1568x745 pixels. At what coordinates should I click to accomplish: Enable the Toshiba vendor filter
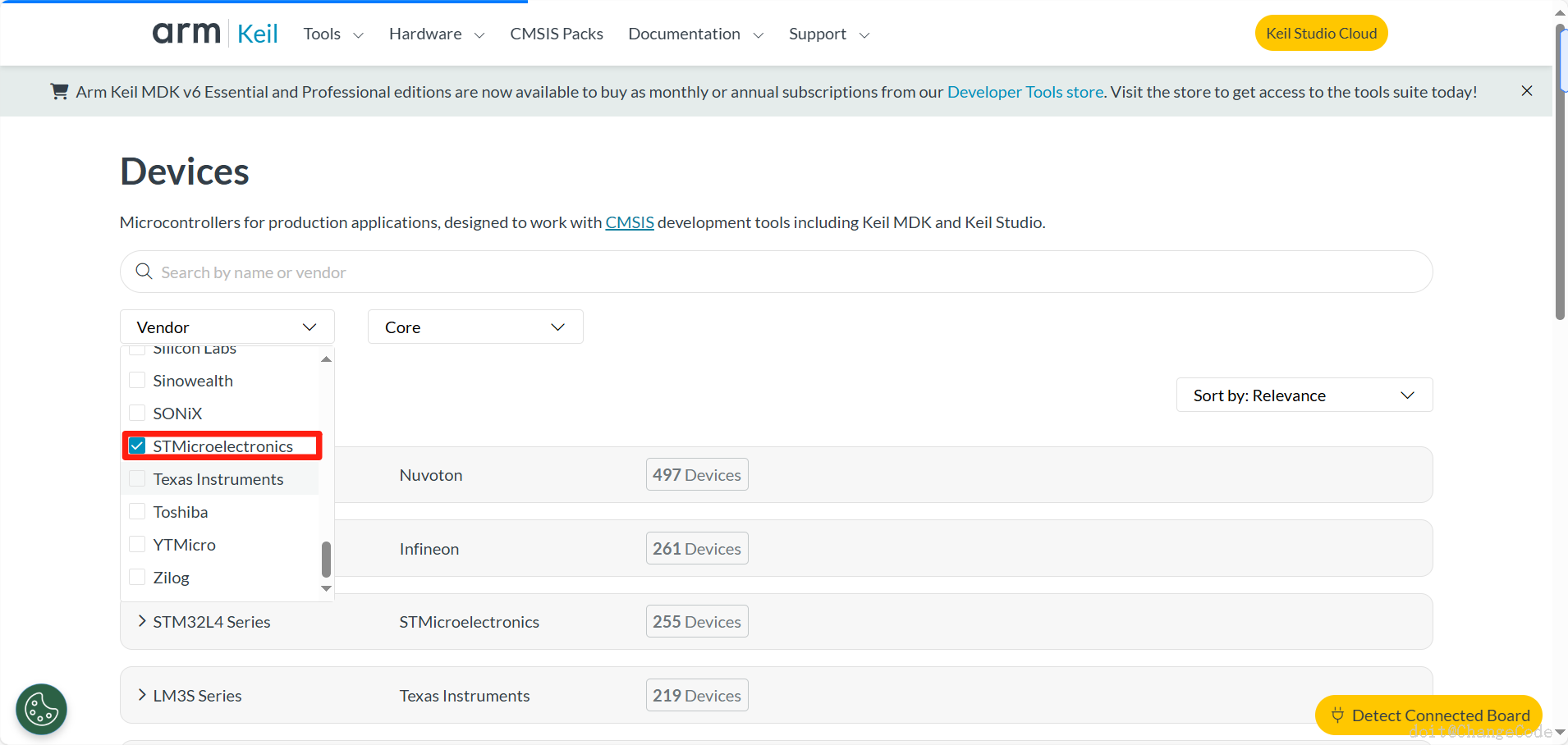tap(137, 512)
